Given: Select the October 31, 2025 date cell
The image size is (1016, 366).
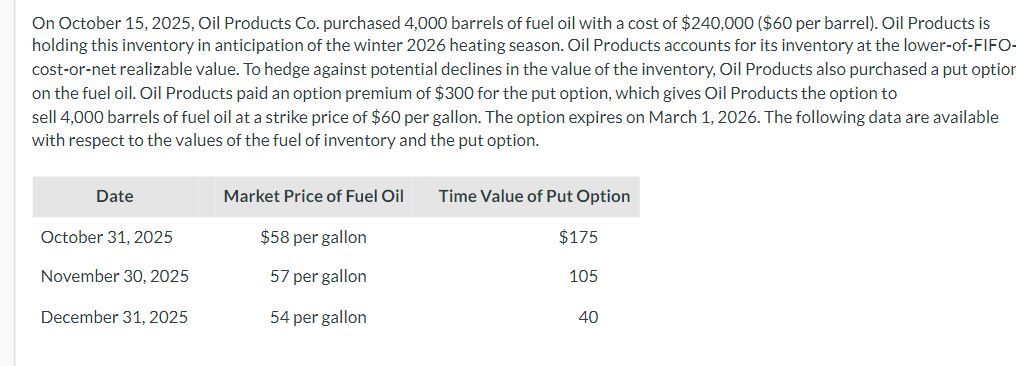Looking at the screenshot, I should click(107, 237).
